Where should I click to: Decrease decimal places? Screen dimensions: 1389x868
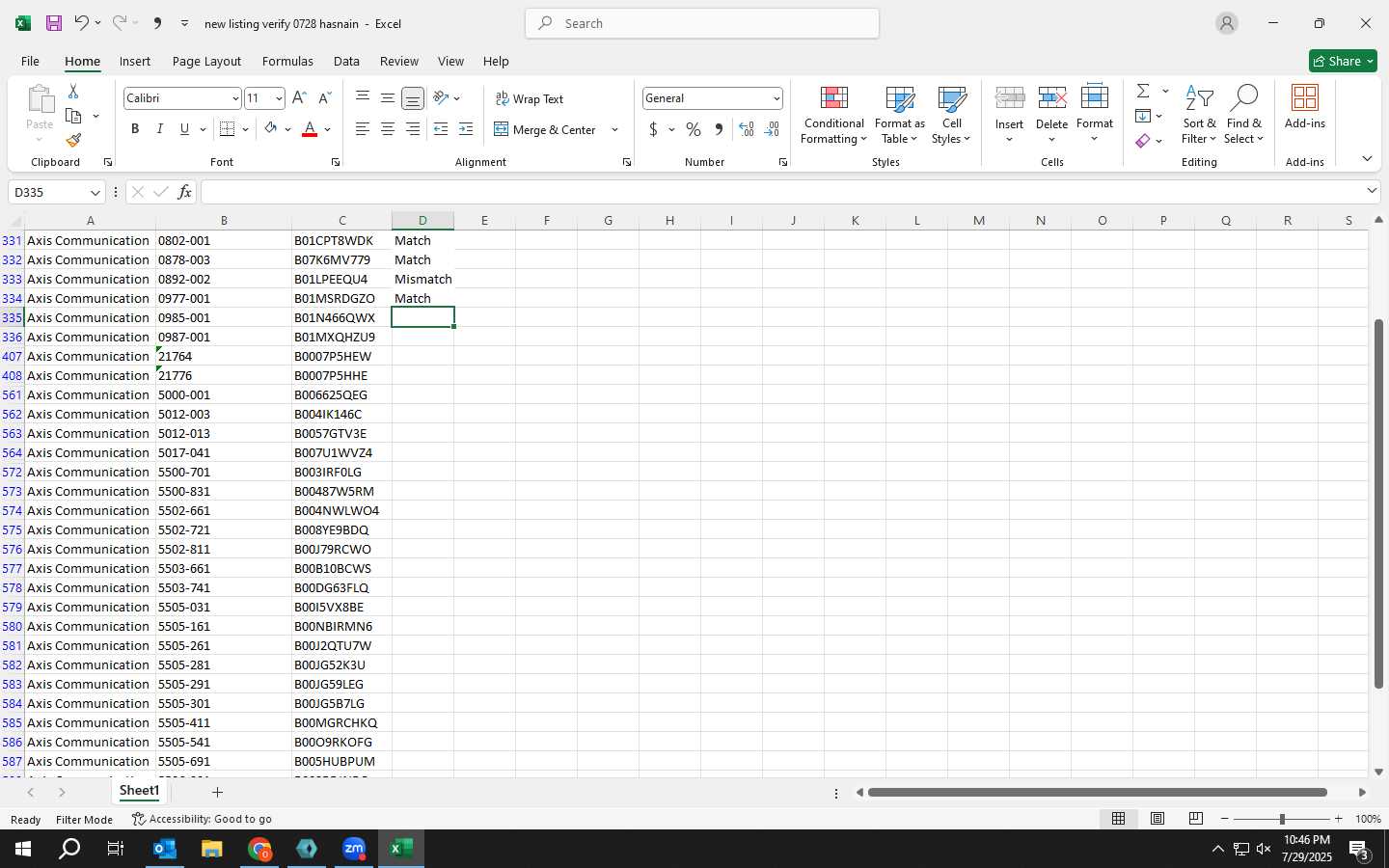(x=772, y=129)
